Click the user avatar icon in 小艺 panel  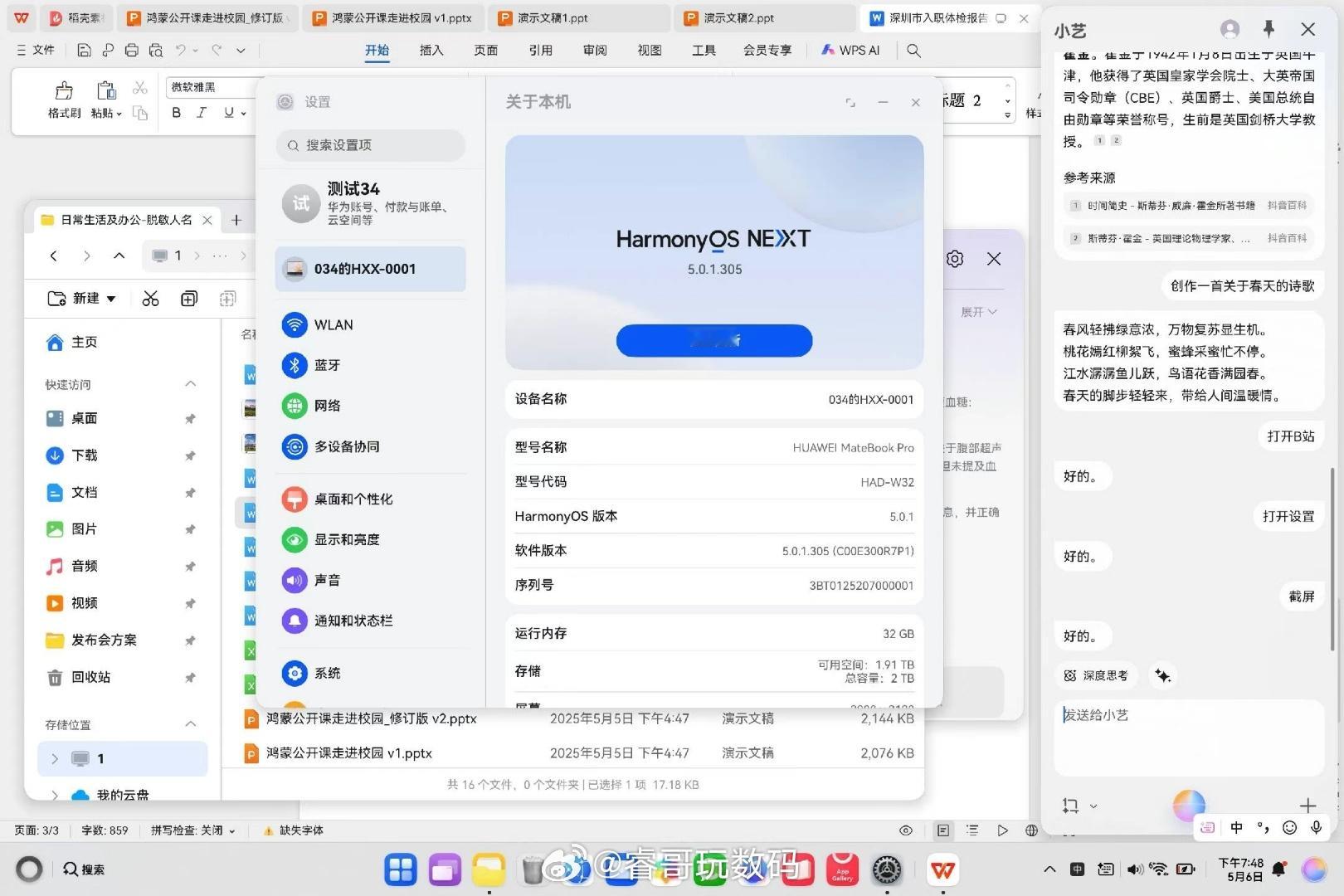(1230, 30)
